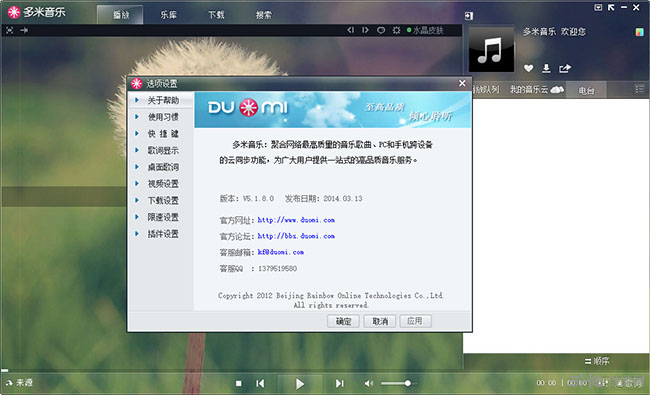Click the download icon under welcome text
Viewport: 650px width, 395px height.
click(546, 68)
